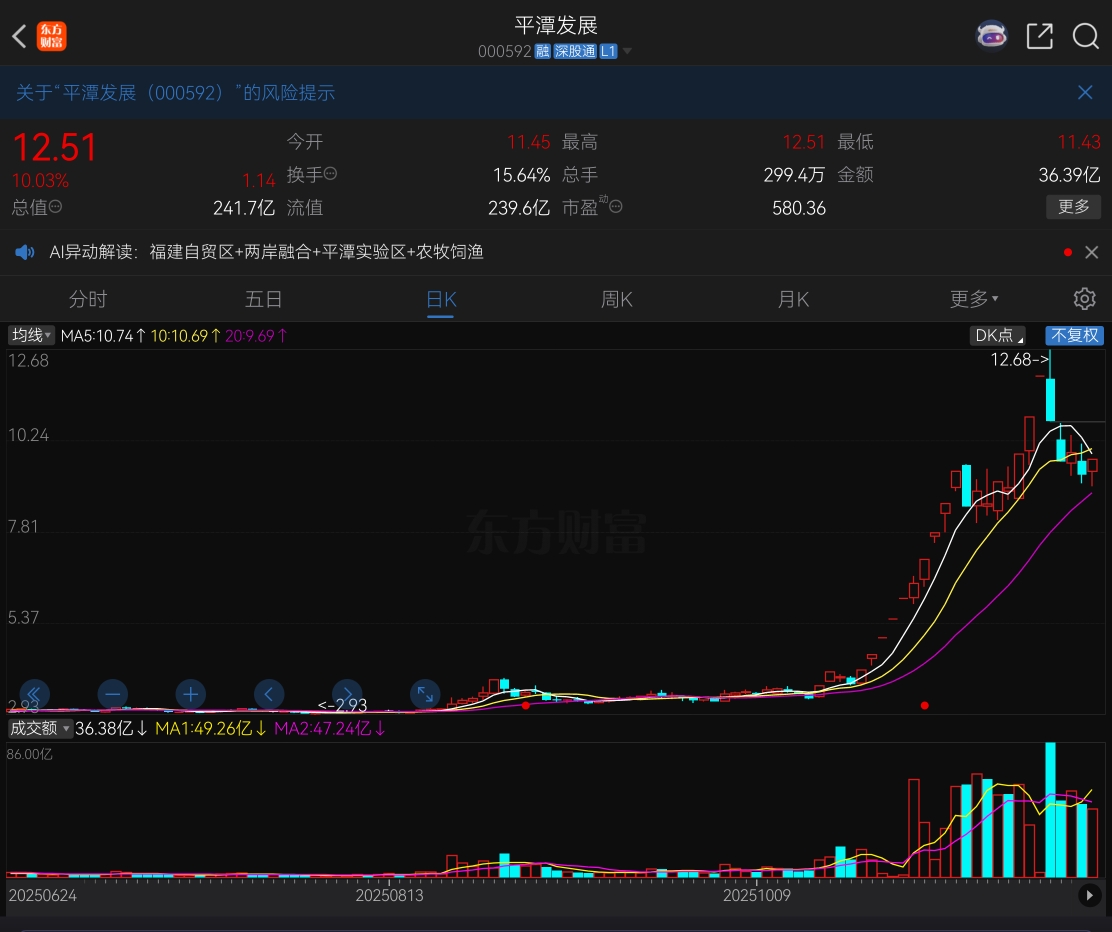Open the 东方财富 orange logo icon
Viewport: 1112px width, 932px height.
point(52,36)
